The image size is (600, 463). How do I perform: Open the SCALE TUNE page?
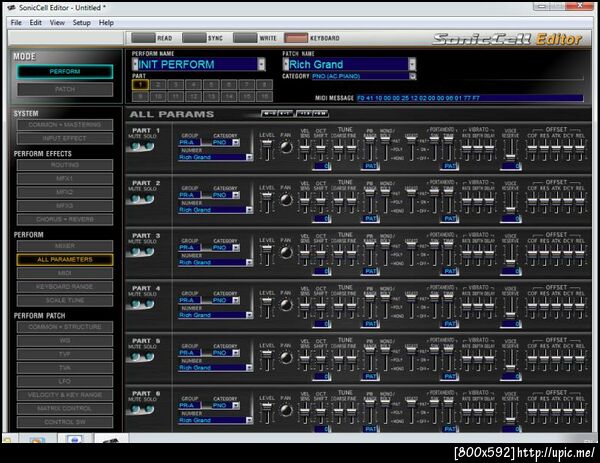pos(65,300)
